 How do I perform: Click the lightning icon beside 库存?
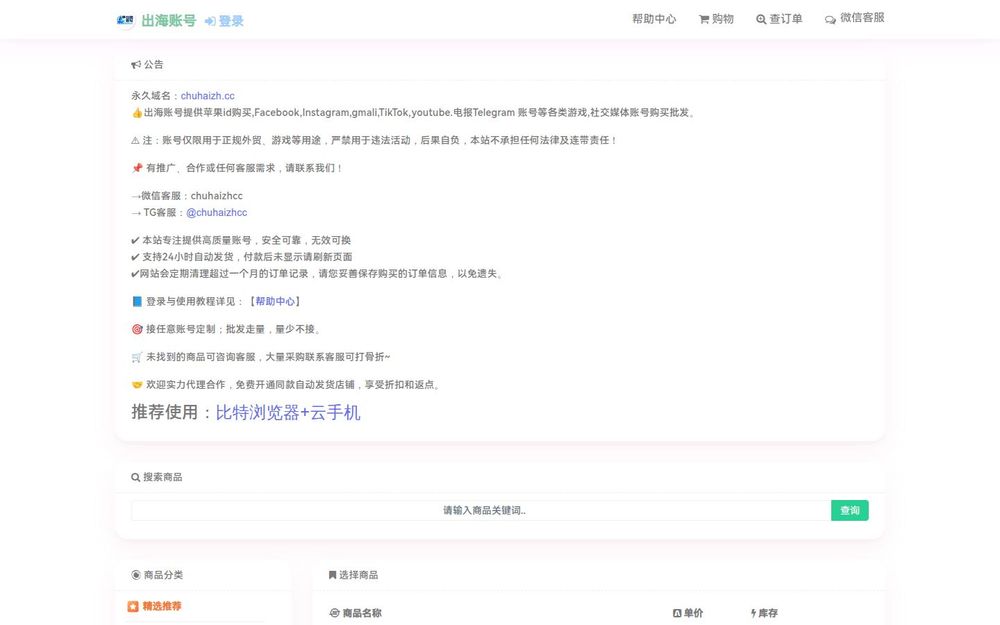[753, 613]
